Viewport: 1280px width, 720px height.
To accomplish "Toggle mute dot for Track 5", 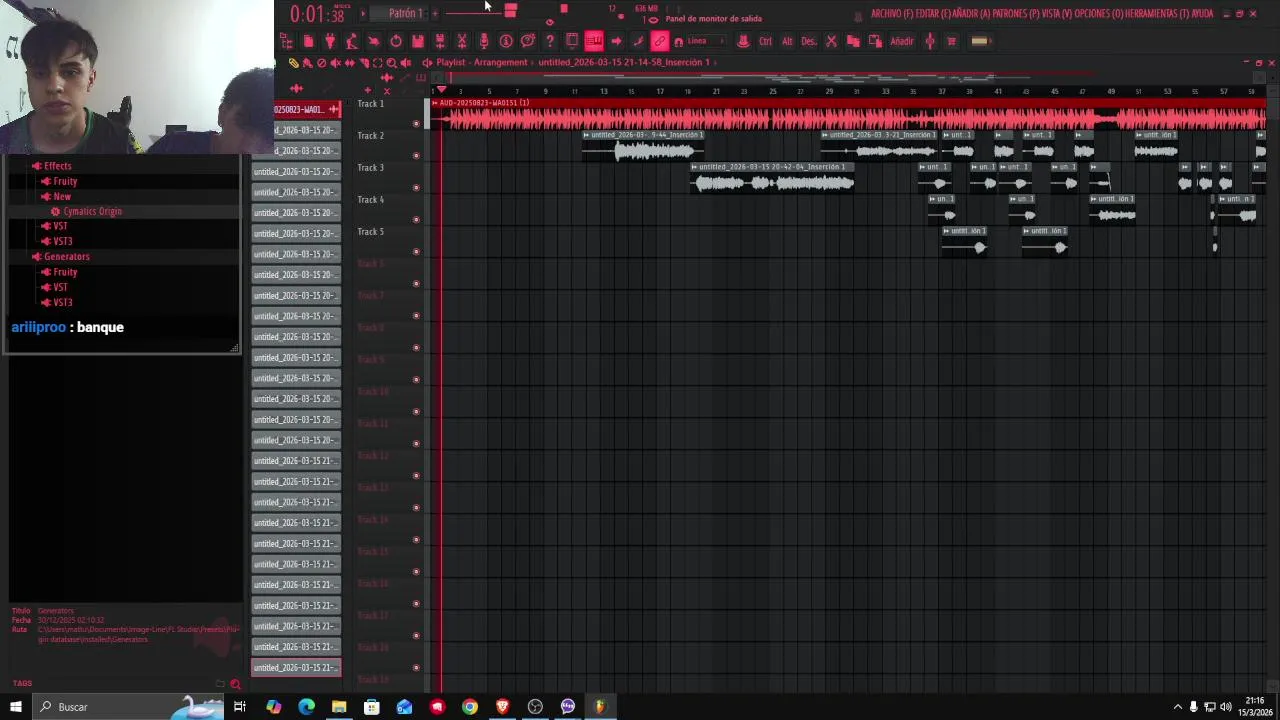I will (416, 252).
